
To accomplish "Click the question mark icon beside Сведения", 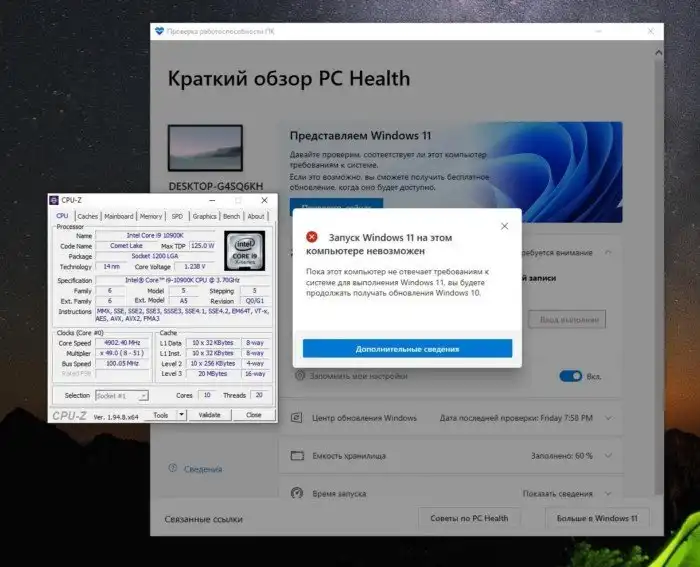I will [173, 468].
